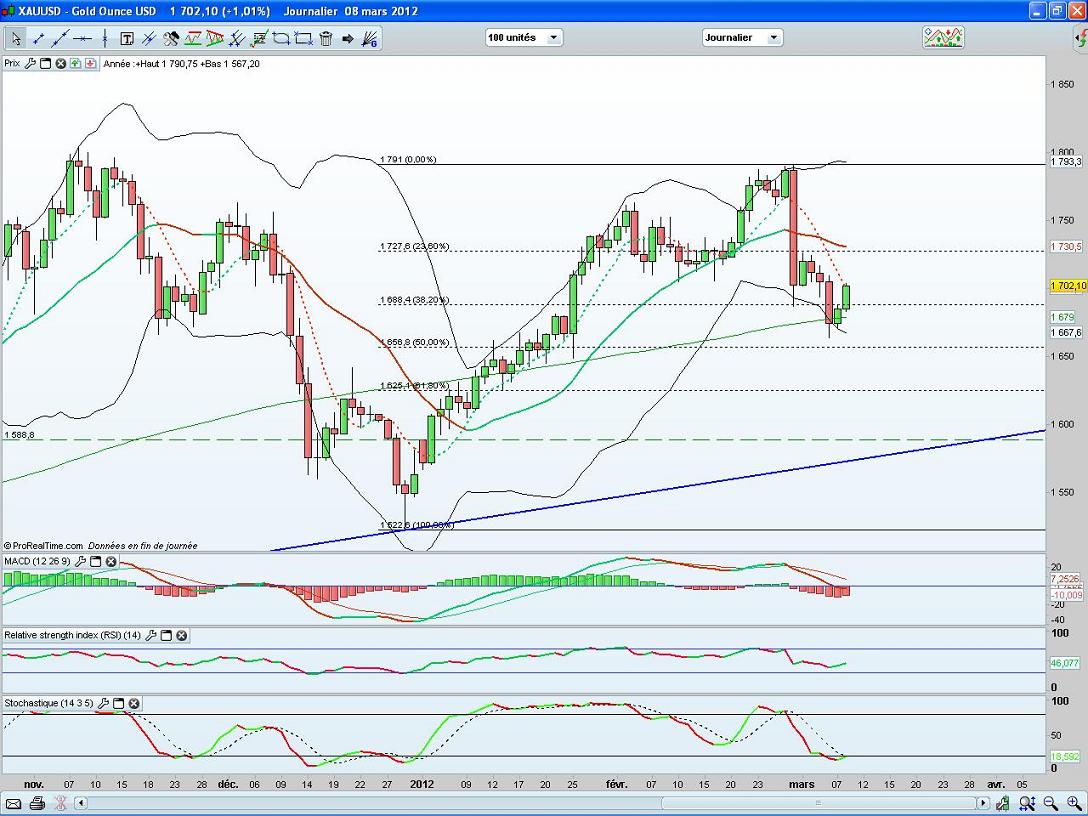
Task: Click the MACD (12 26 9) label
Action: click(37, 561)
